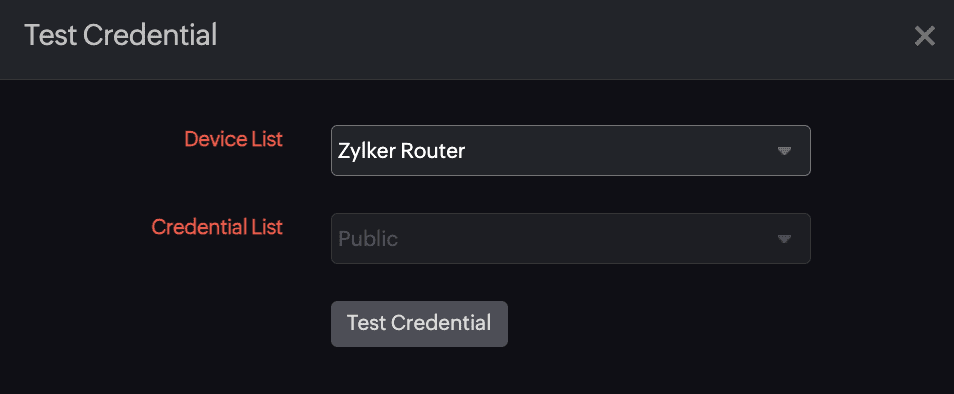Image resolution: width=954 pixels, height=394 pixels.
Task: Expand the Credential List dropdown
Action: click(570, 238)
